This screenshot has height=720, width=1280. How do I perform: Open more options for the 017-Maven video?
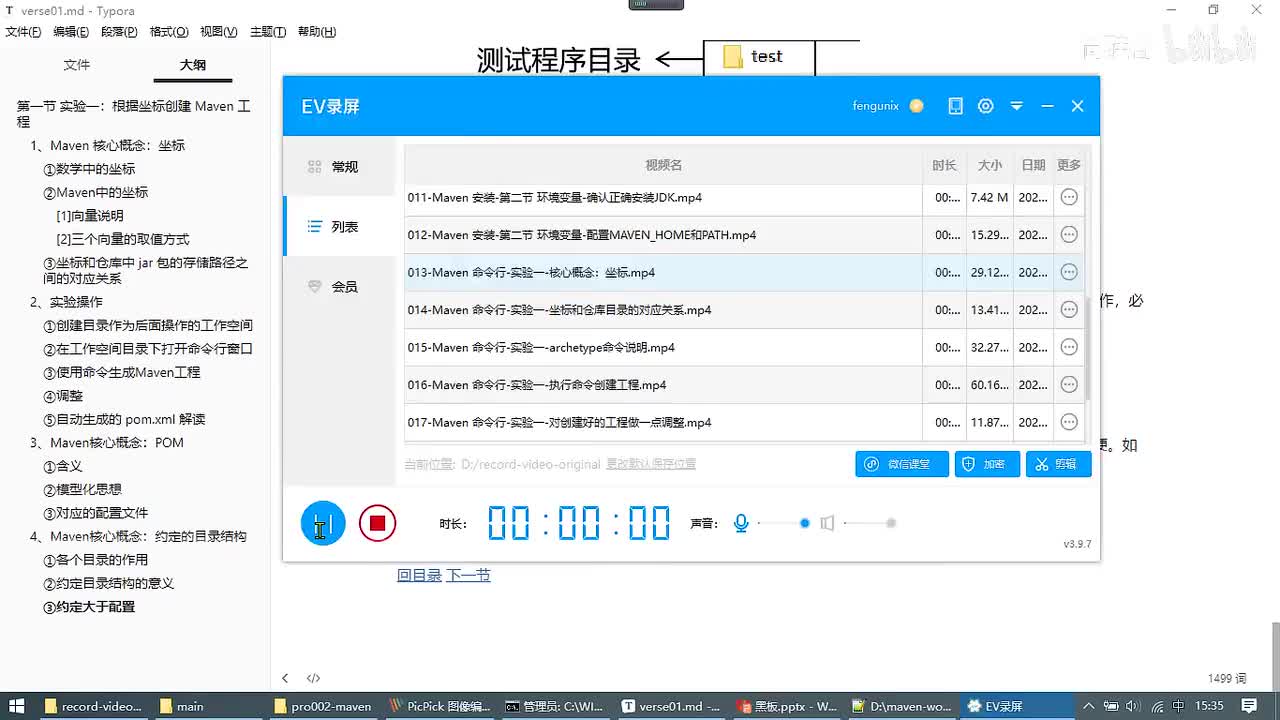pos(1069,422)
